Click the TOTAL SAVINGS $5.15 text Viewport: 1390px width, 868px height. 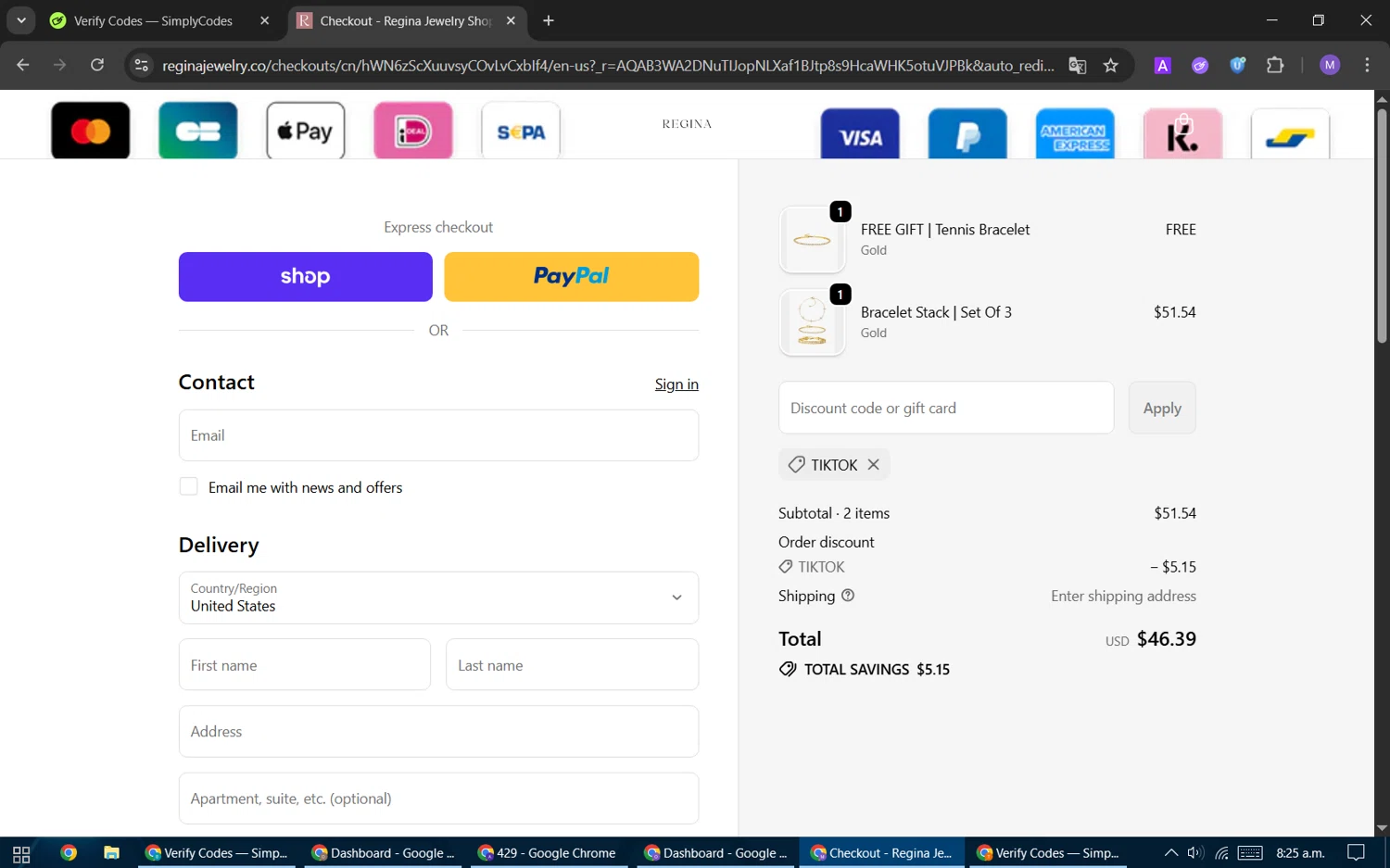877,670
